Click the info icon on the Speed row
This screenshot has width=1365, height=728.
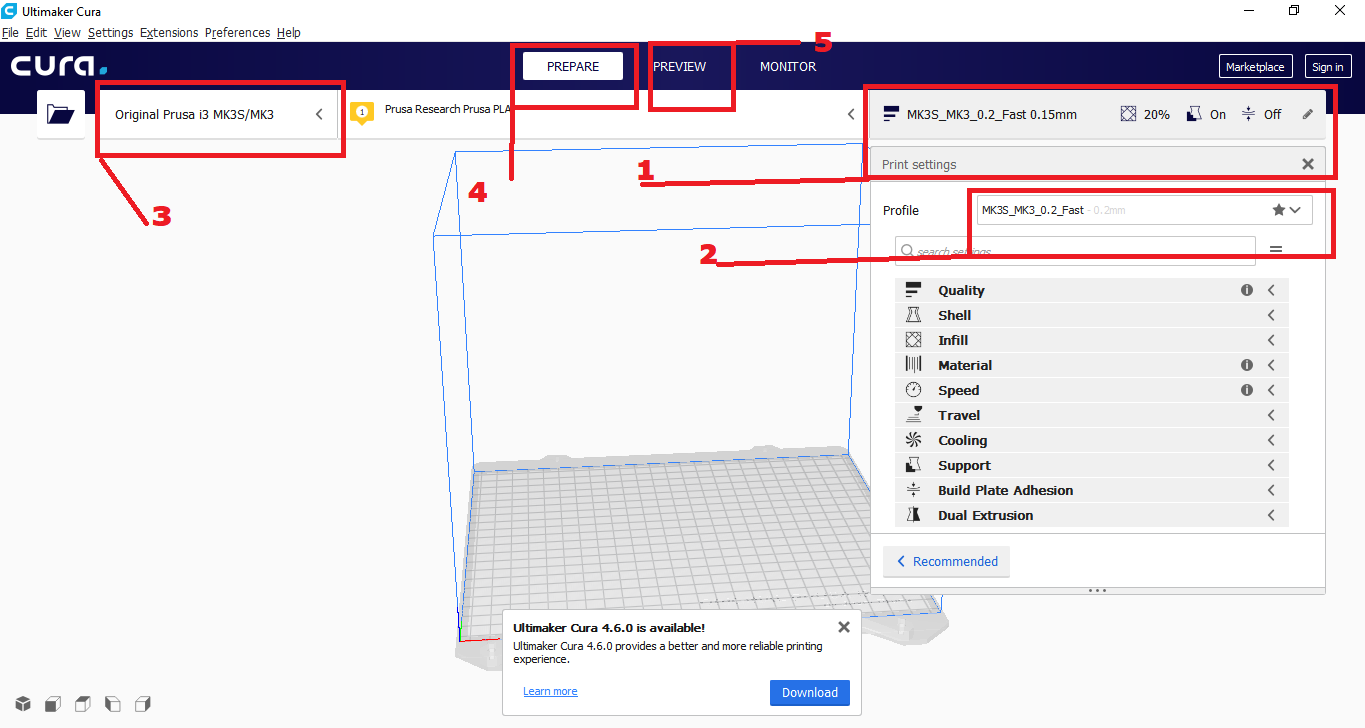point(1247,390)
